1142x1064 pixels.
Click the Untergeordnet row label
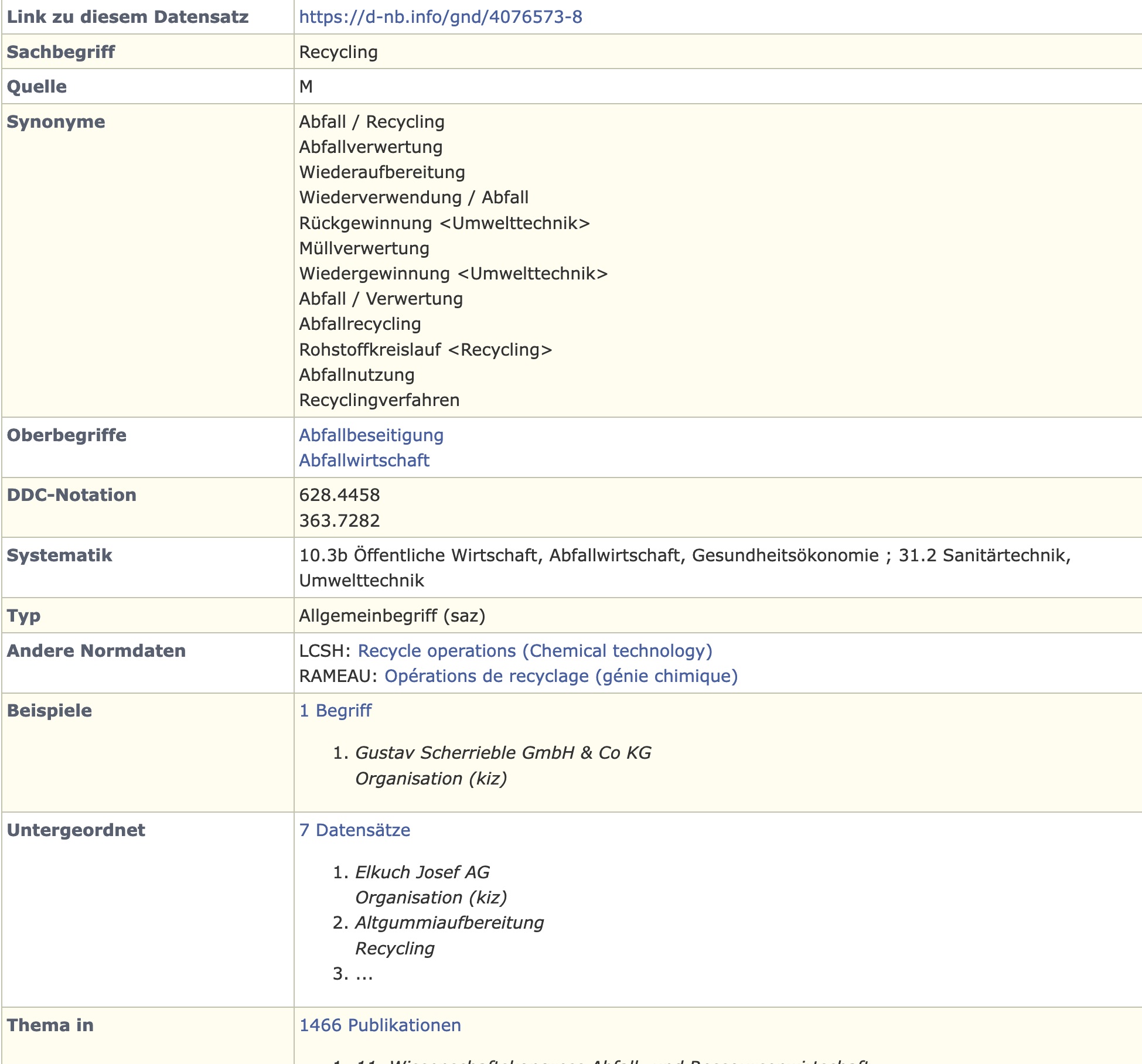click(76, 830)
